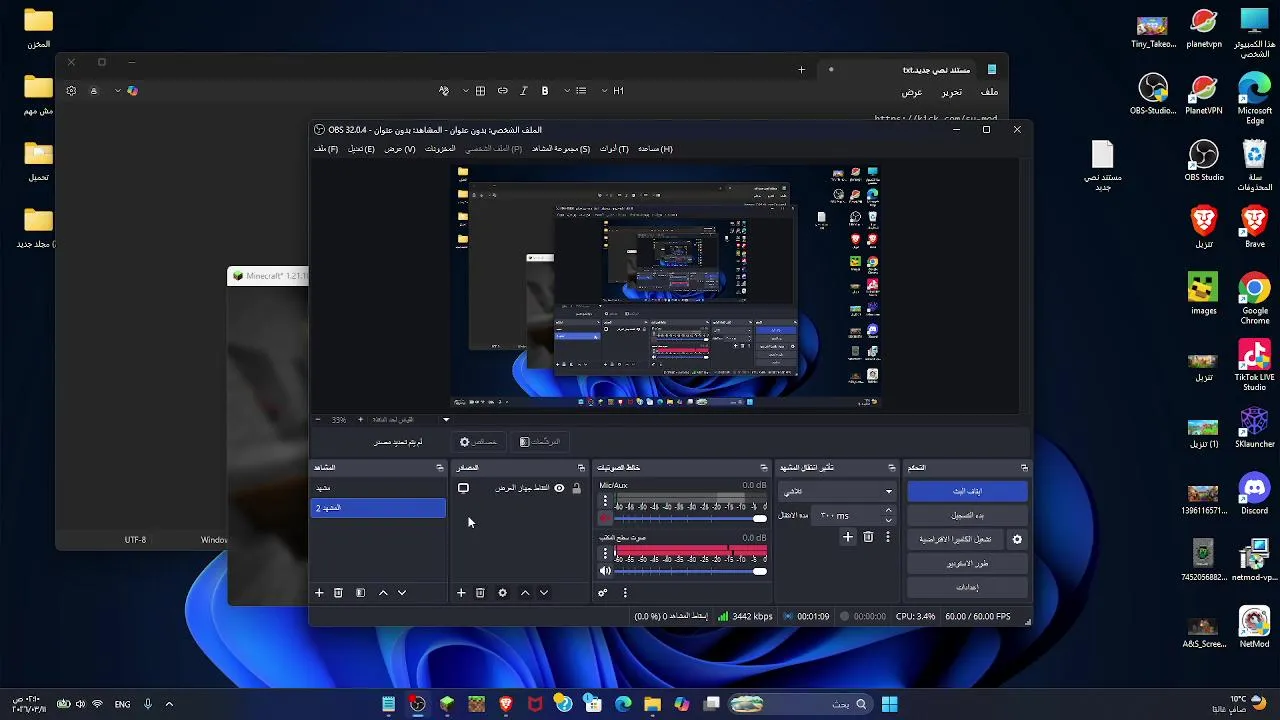This screenshot has width=1280, height=720.
Task: Click source Properties button above docks
Action: [477, 442]
